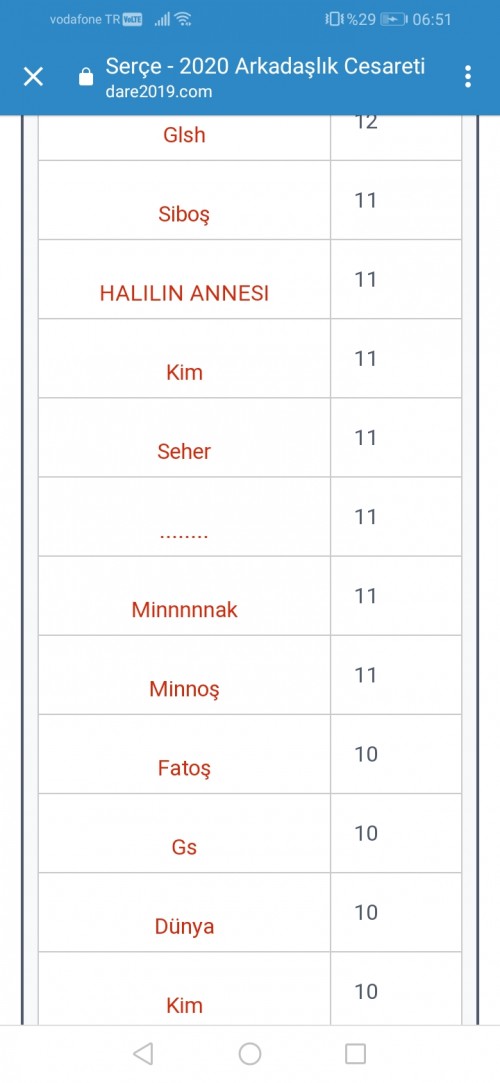The image size is (500, 1083).
Task: Select the Fatoş name entry
Action: pos(184,768)
